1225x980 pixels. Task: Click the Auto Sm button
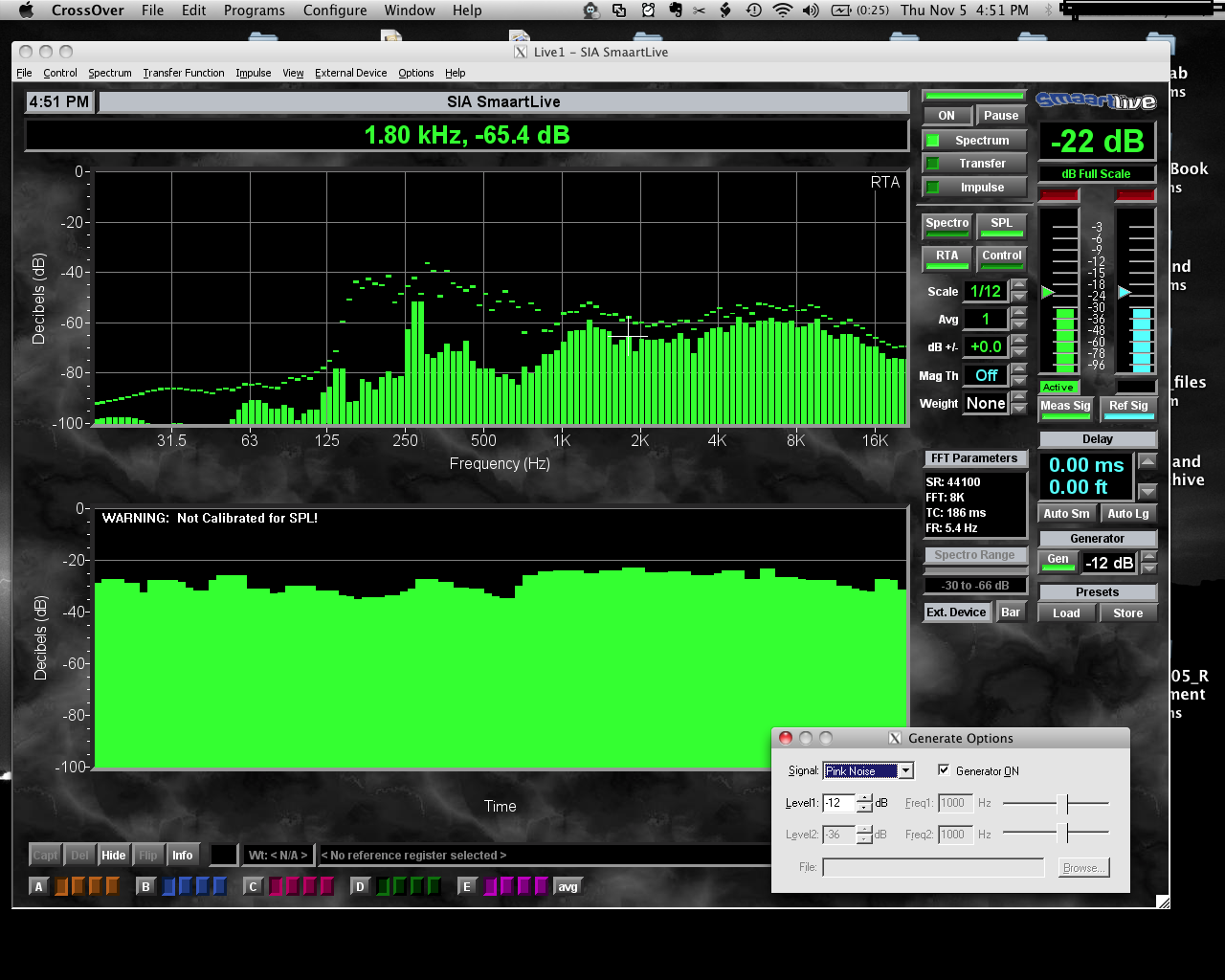click(1067, 514)
